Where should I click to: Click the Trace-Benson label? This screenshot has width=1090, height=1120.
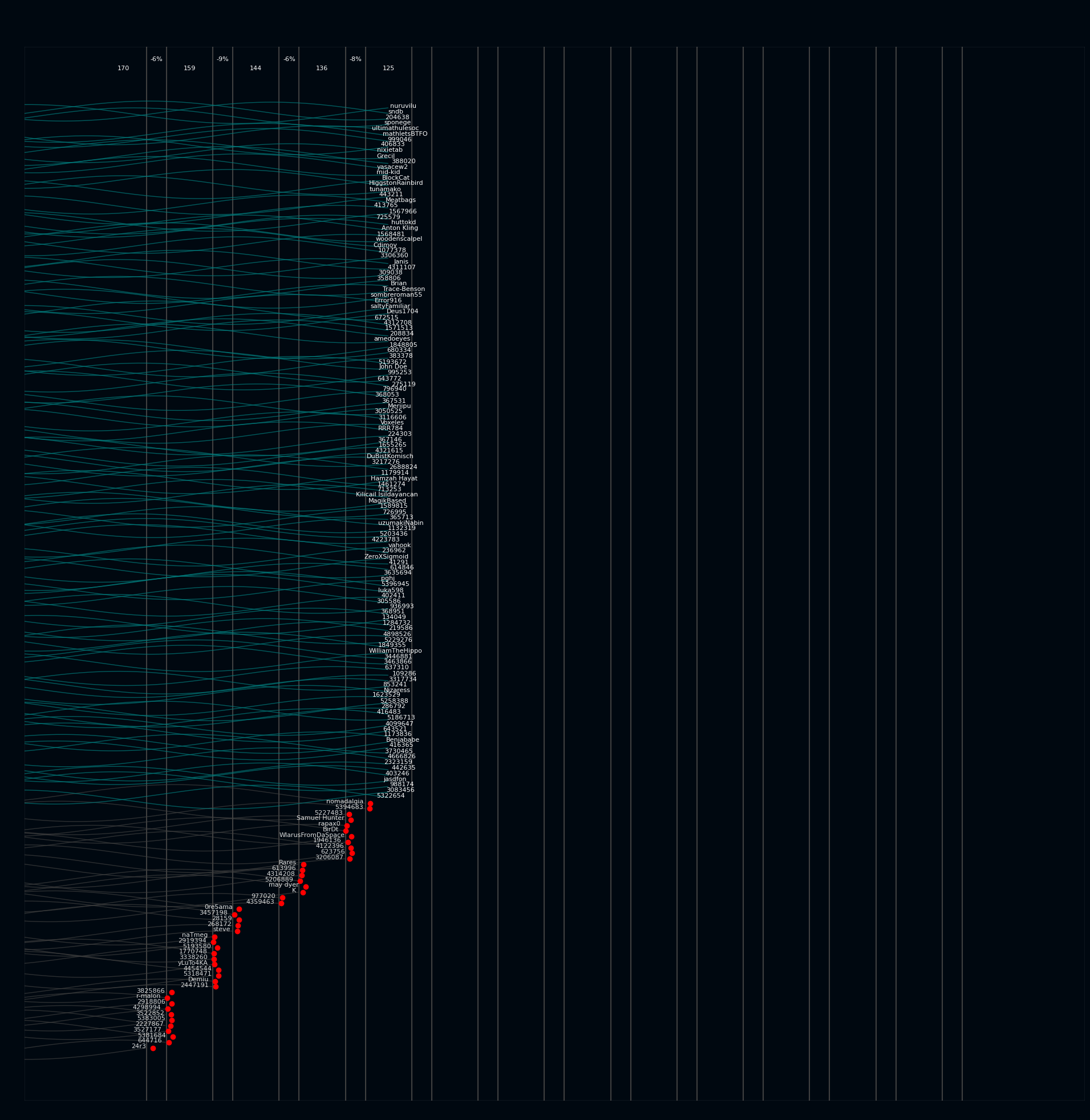pos(404,289)
